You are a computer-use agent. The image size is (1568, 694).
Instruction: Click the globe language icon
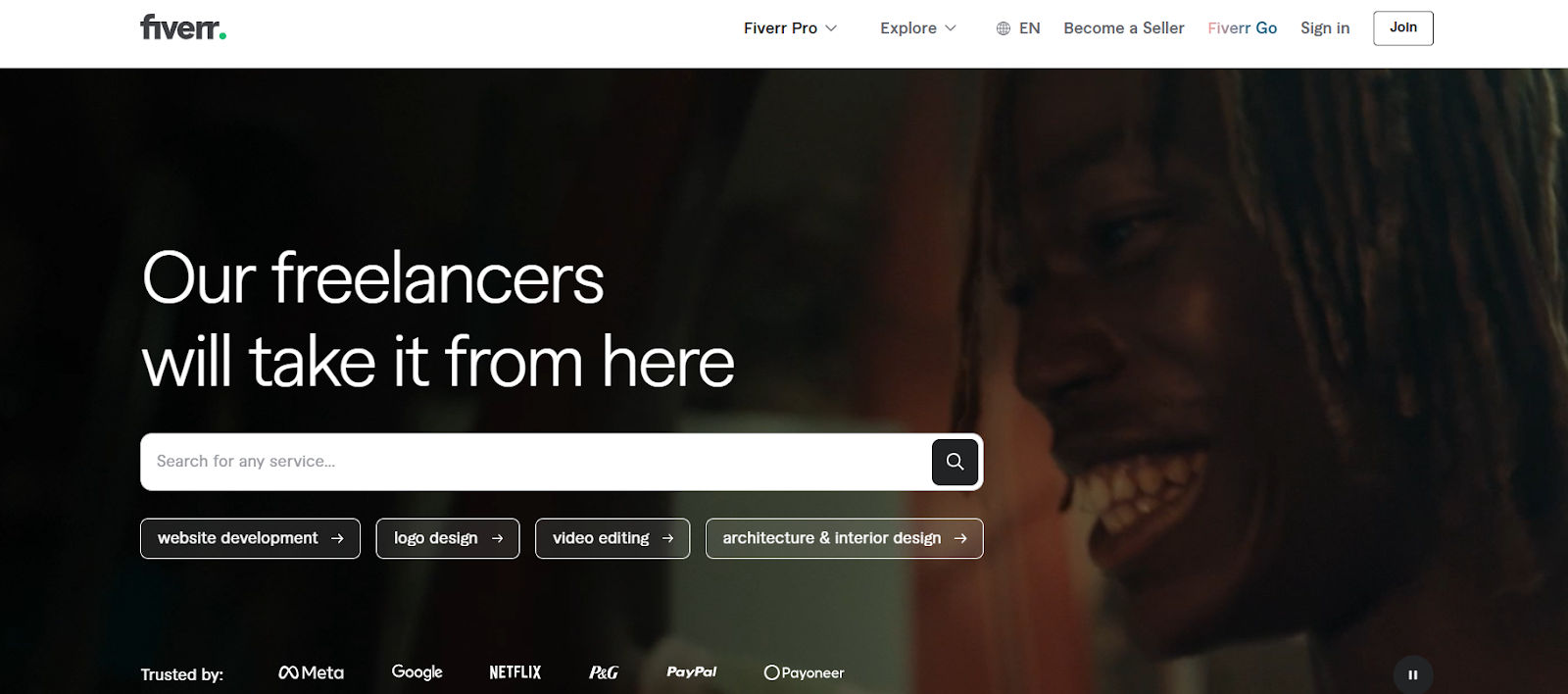(x=1003, y=28)
